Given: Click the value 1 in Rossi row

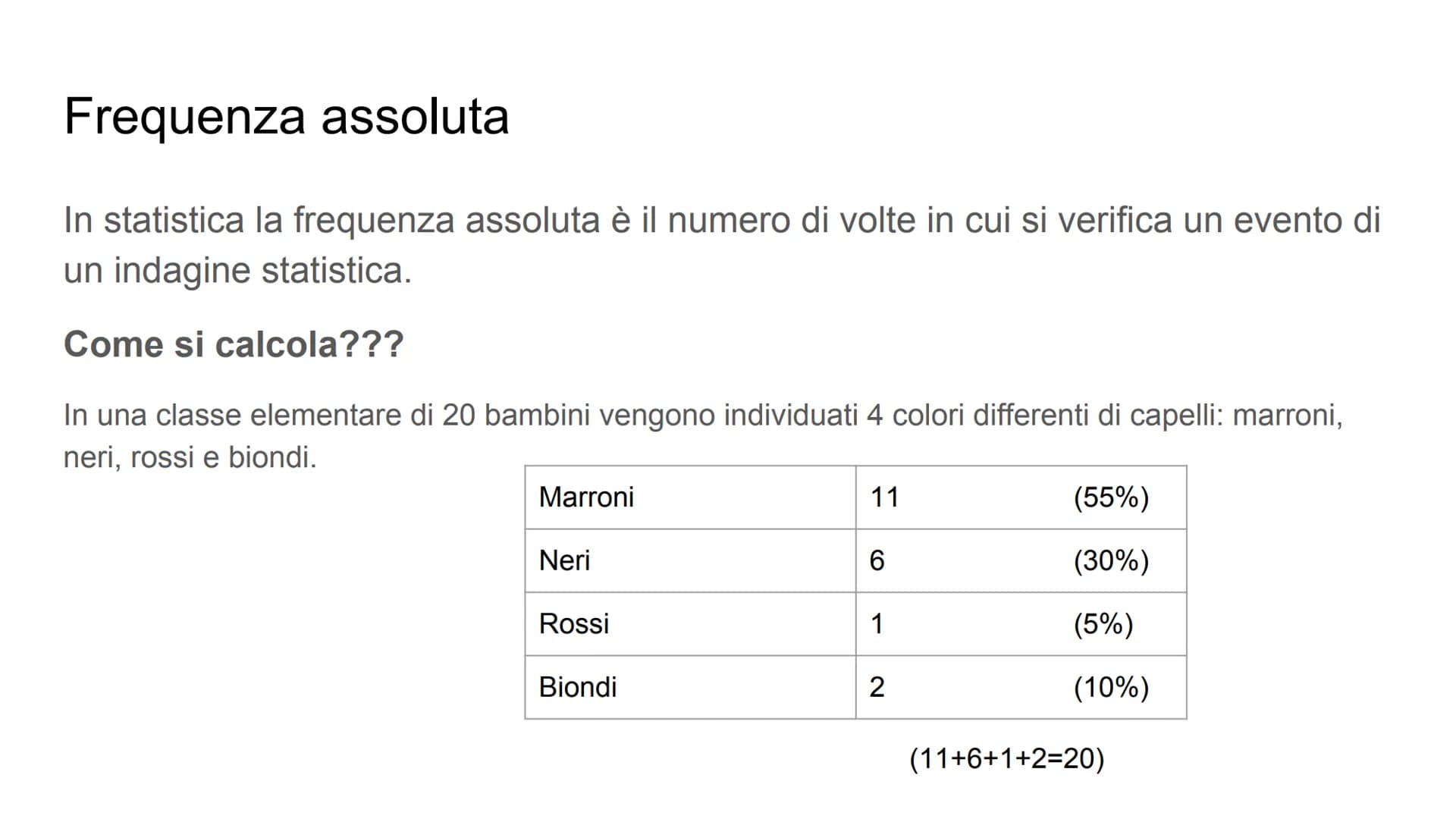Looking at the screenshot, I should coord(877,623).
